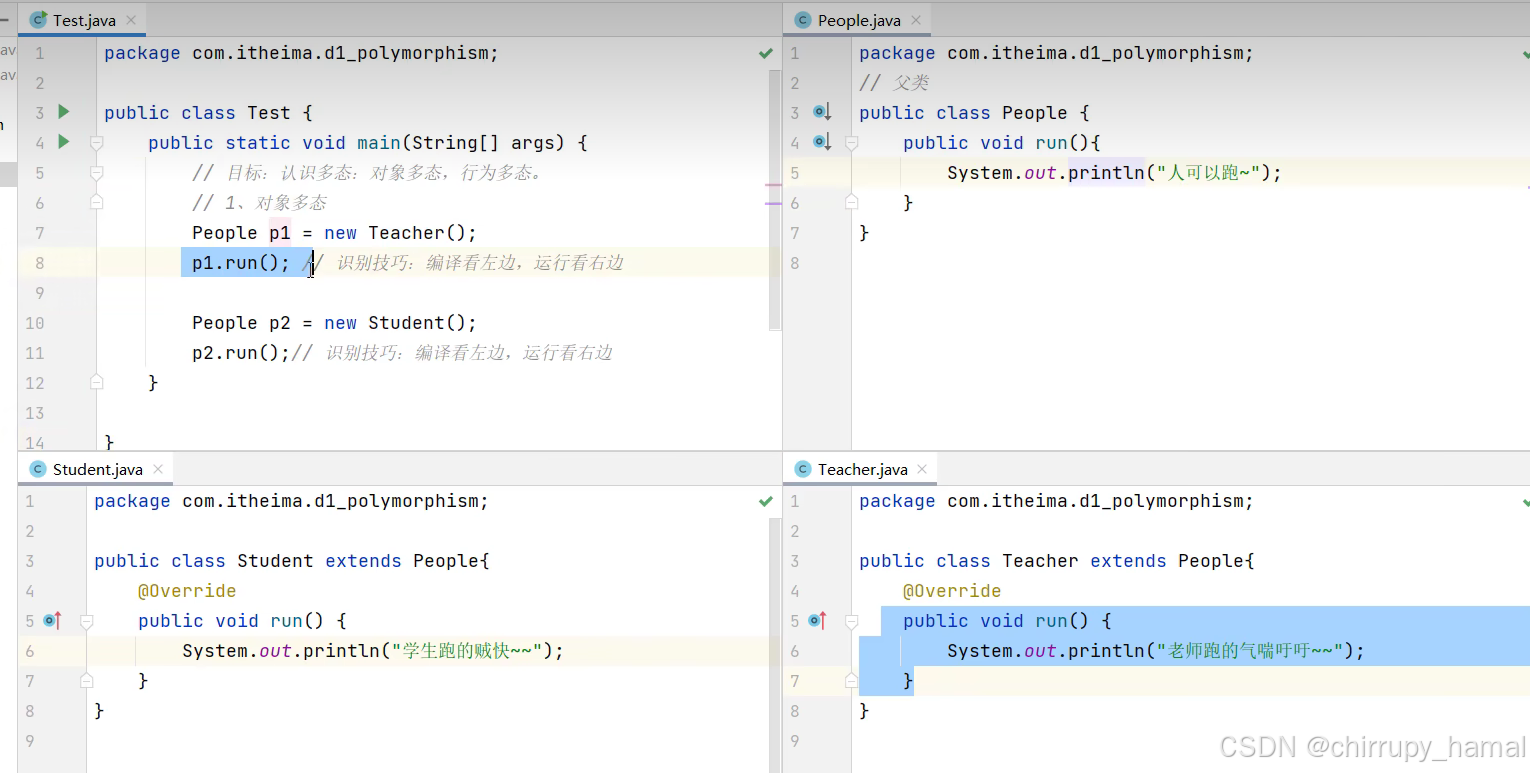
Task: Run the Test class from the gutter
Action: point(64,112)
